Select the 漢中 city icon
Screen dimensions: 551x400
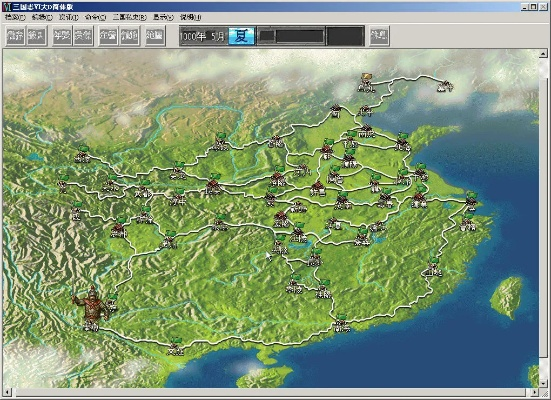pyautogui.click(x=178, y=197)
